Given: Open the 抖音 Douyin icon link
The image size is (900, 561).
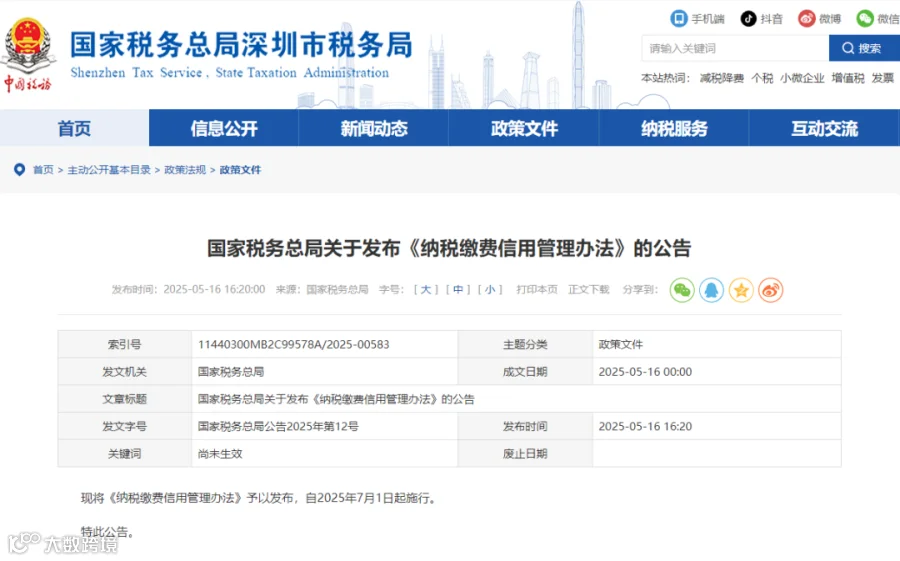Looking at the screenshot, I should (748, 18).
